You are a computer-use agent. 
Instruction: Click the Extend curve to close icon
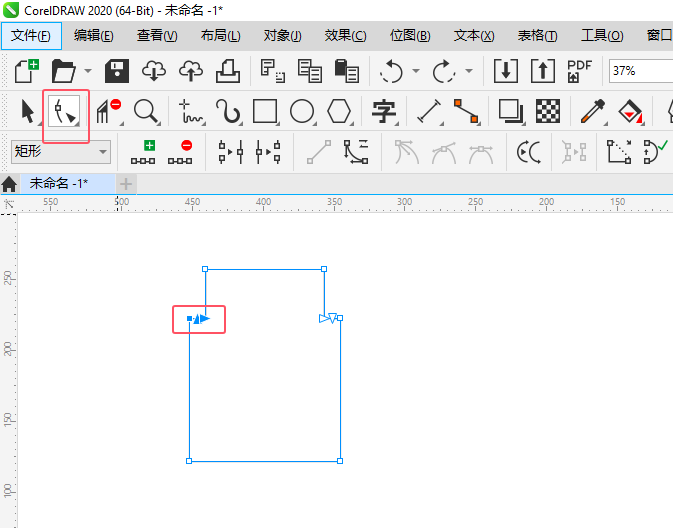coord(618,152)
